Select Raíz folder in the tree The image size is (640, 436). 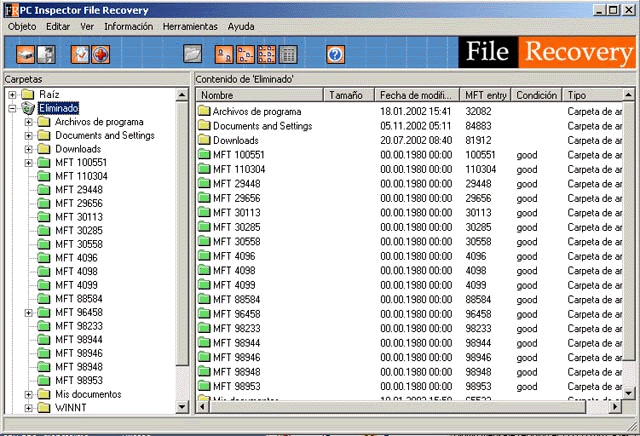tap(49, 94)
